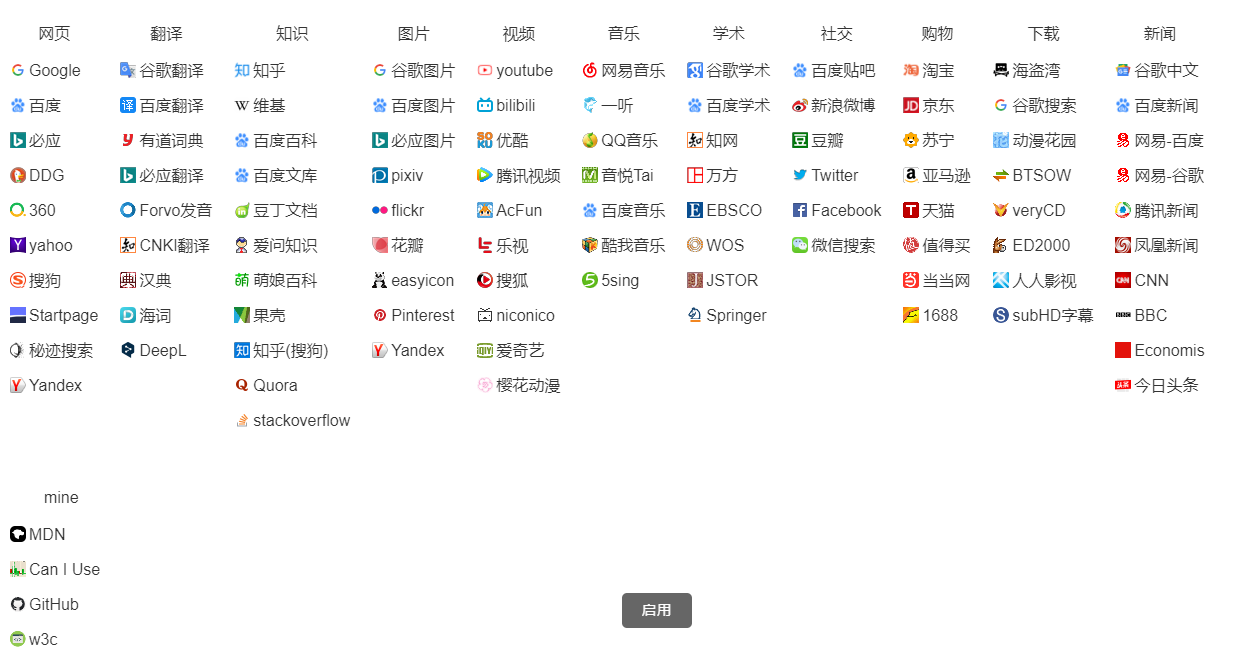Click the pixiv icon
This screenshot has height=649, width=1236.
pos(380,176)
